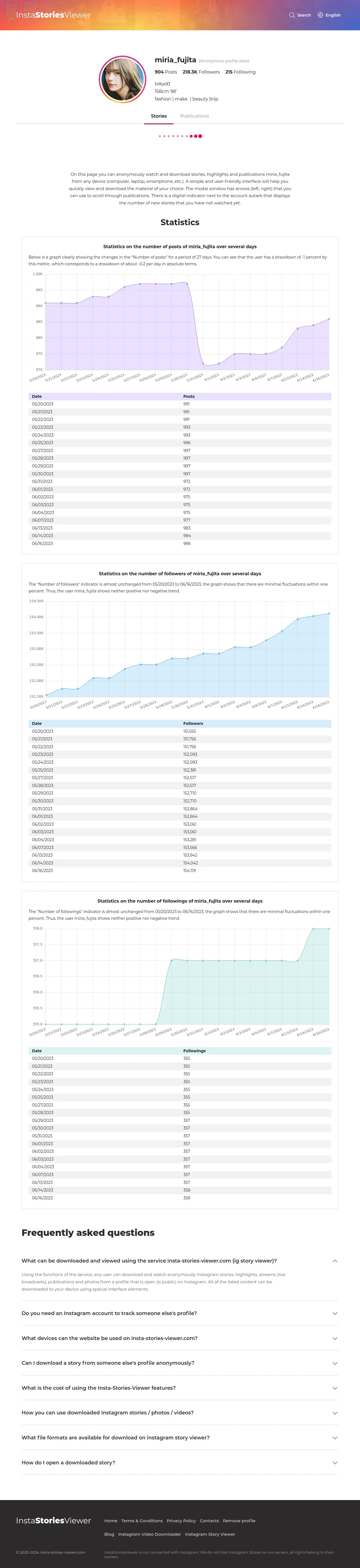Collapse the 'What can be downloaded' question
Screen dimensions: 360x1568
[x=180, y=1261]
